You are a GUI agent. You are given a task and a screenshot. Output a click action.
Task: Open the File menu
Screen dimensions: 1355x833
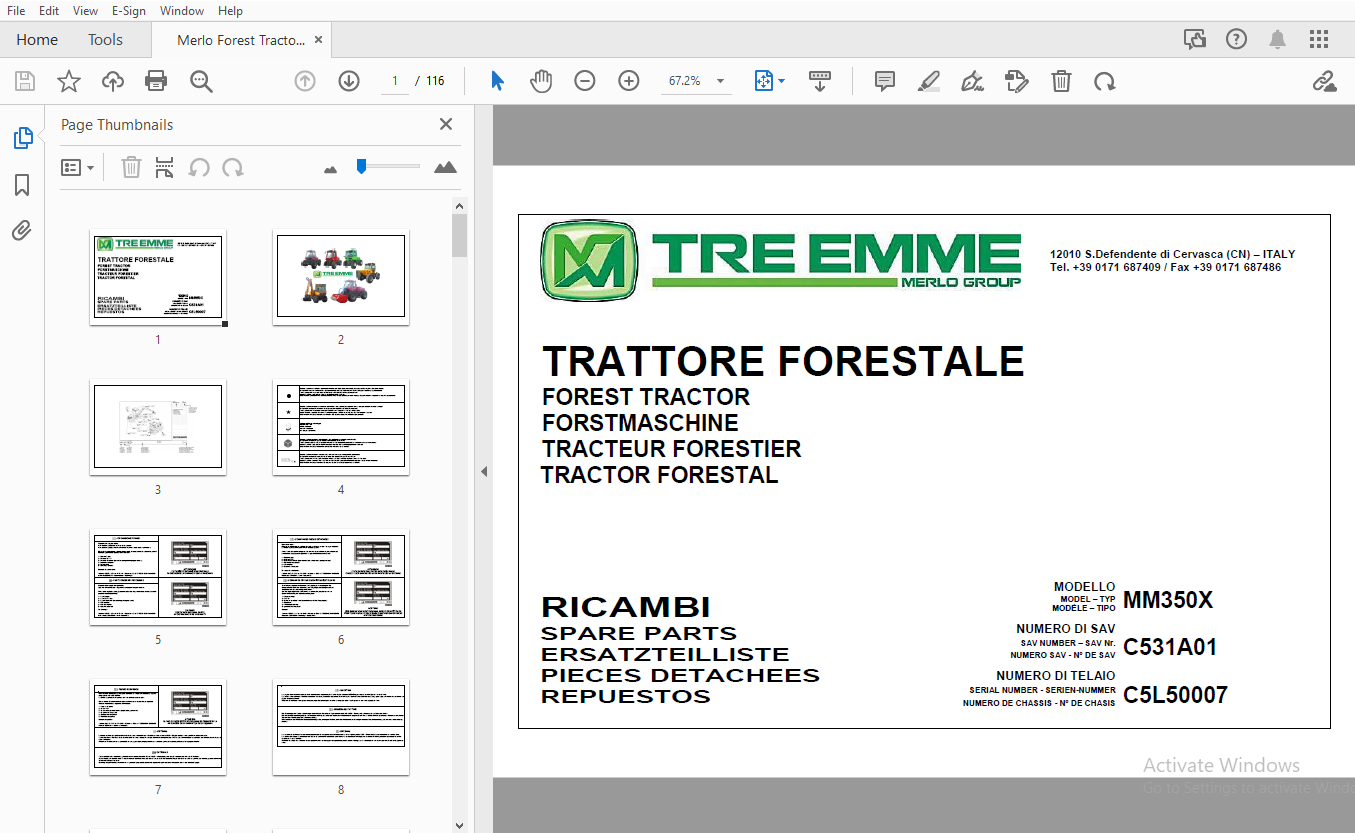(x=16, y=11)
